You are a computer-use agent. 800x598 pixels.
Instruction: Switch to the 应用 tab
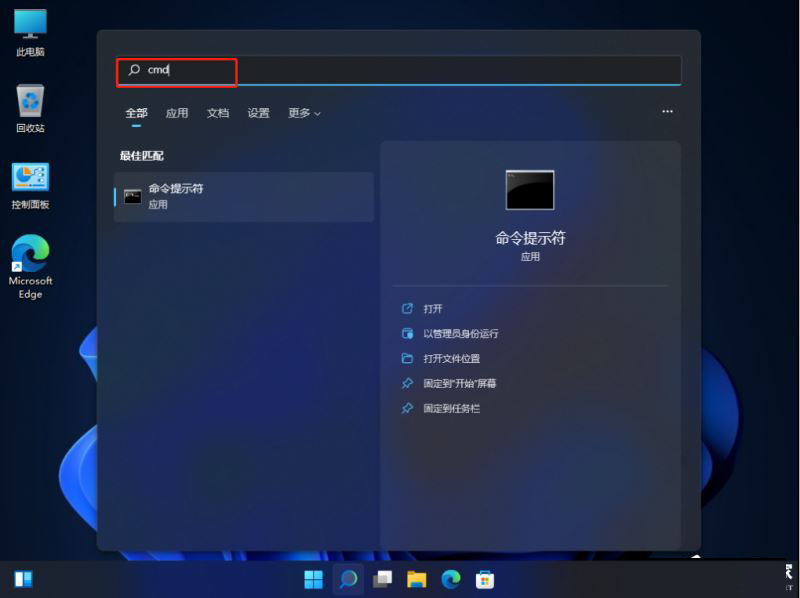pos(177,113)
